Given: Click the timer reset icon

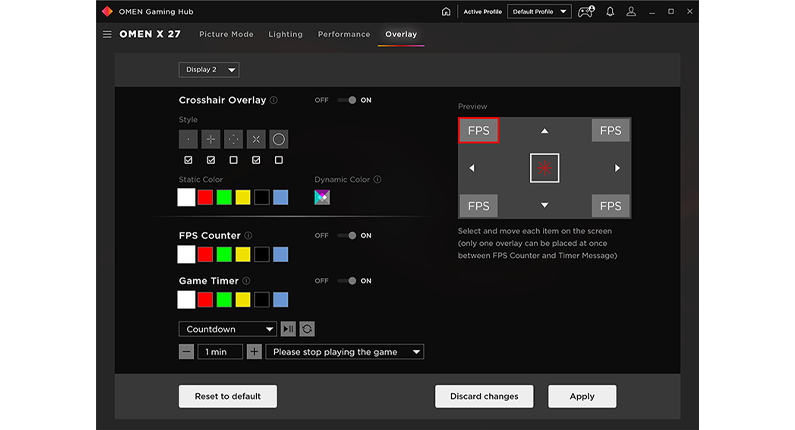Looking at the screenshot, I should point(307,329).
